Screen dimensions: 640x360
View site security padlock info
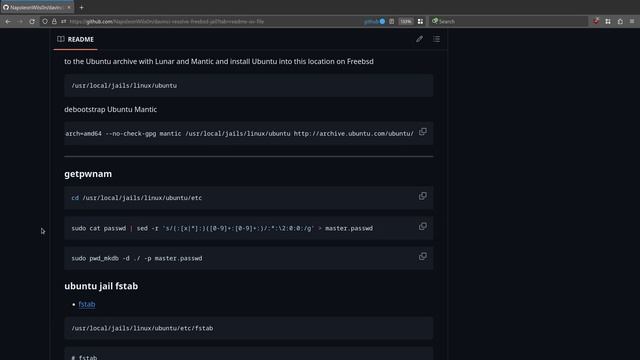54,21
